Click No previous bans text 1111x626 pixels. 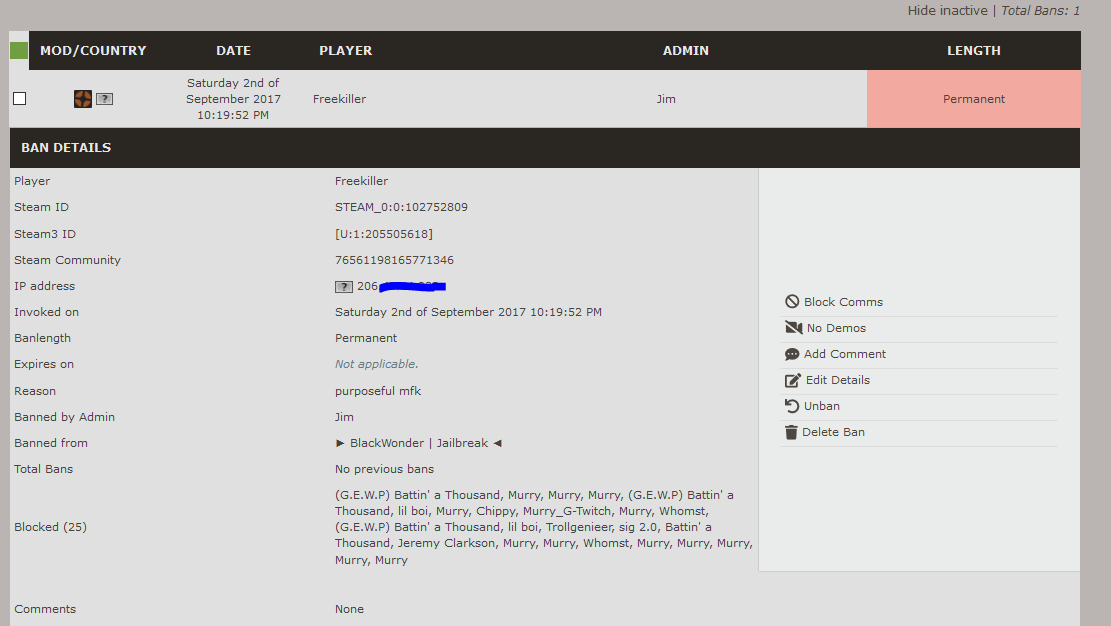384,469
